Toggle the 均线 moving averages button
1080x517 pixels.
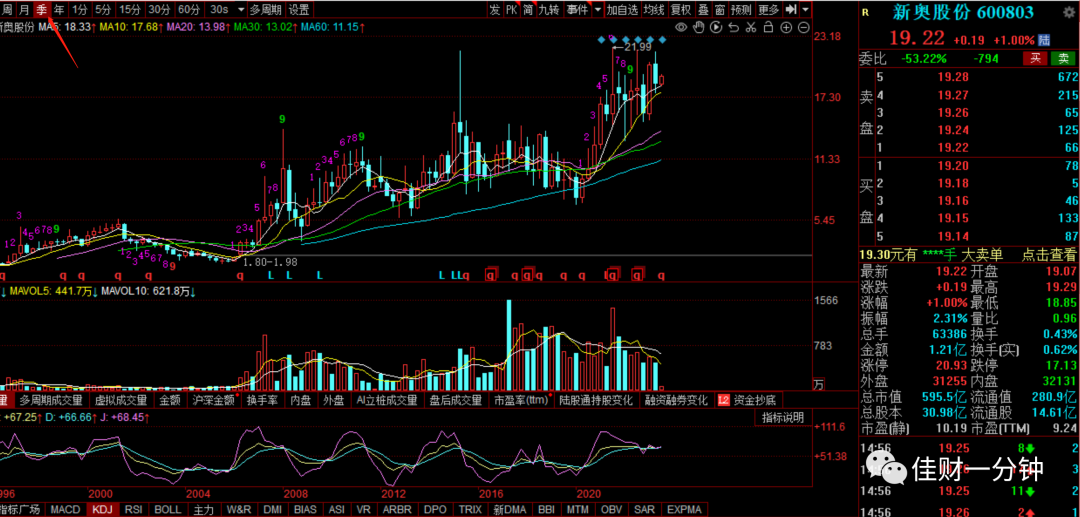(654, 10)
